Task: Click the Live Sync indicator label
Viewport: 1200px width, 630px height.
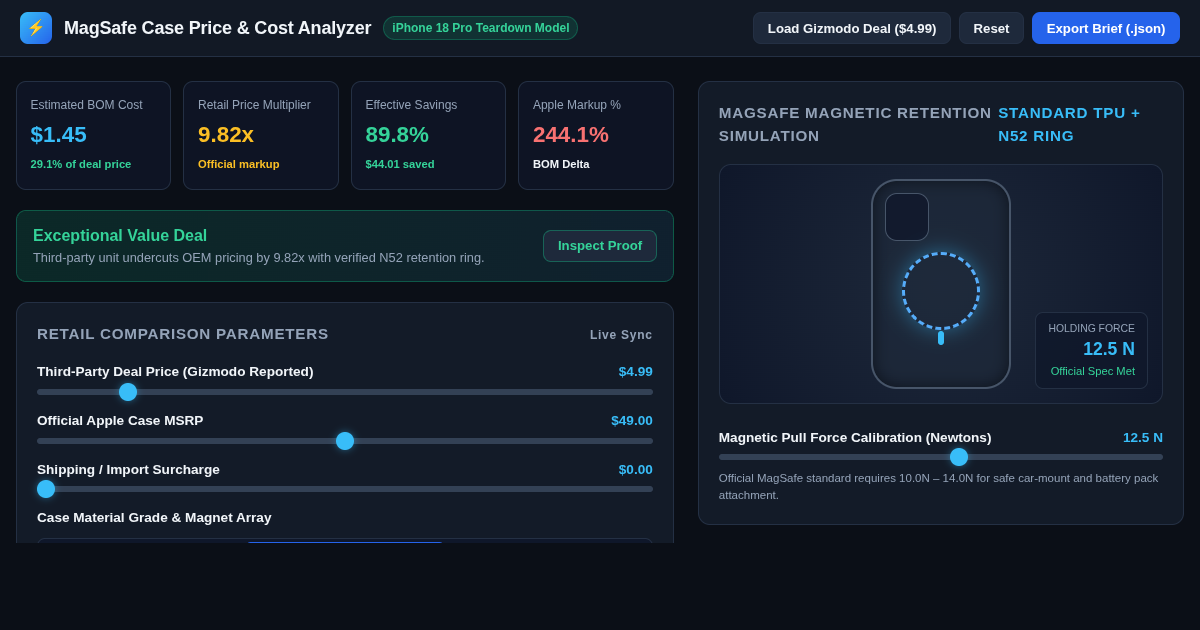Action: (621, 335)
